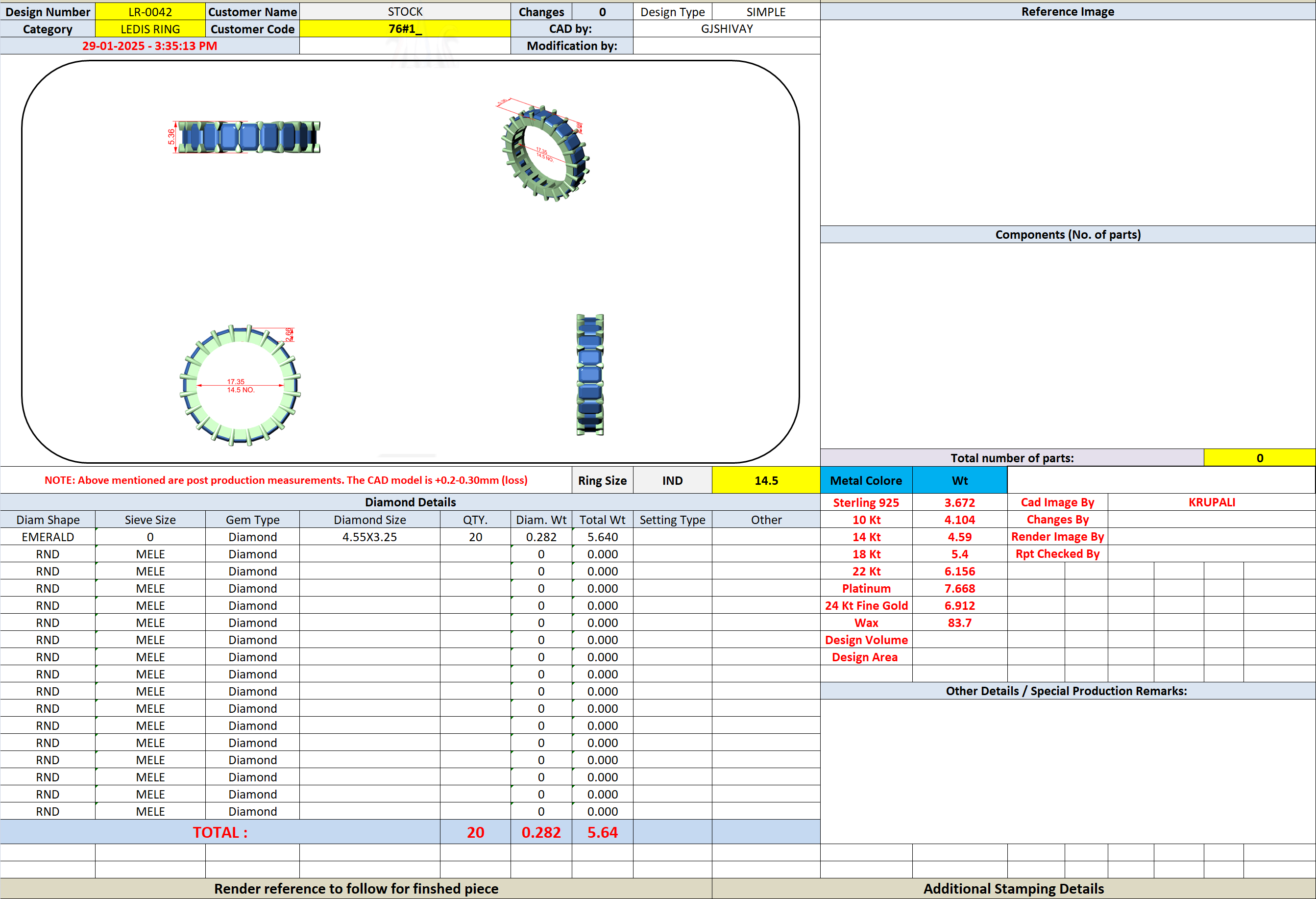The image size is (1316, 899).
Task: Select the QTY. column header
Action: 476,520
